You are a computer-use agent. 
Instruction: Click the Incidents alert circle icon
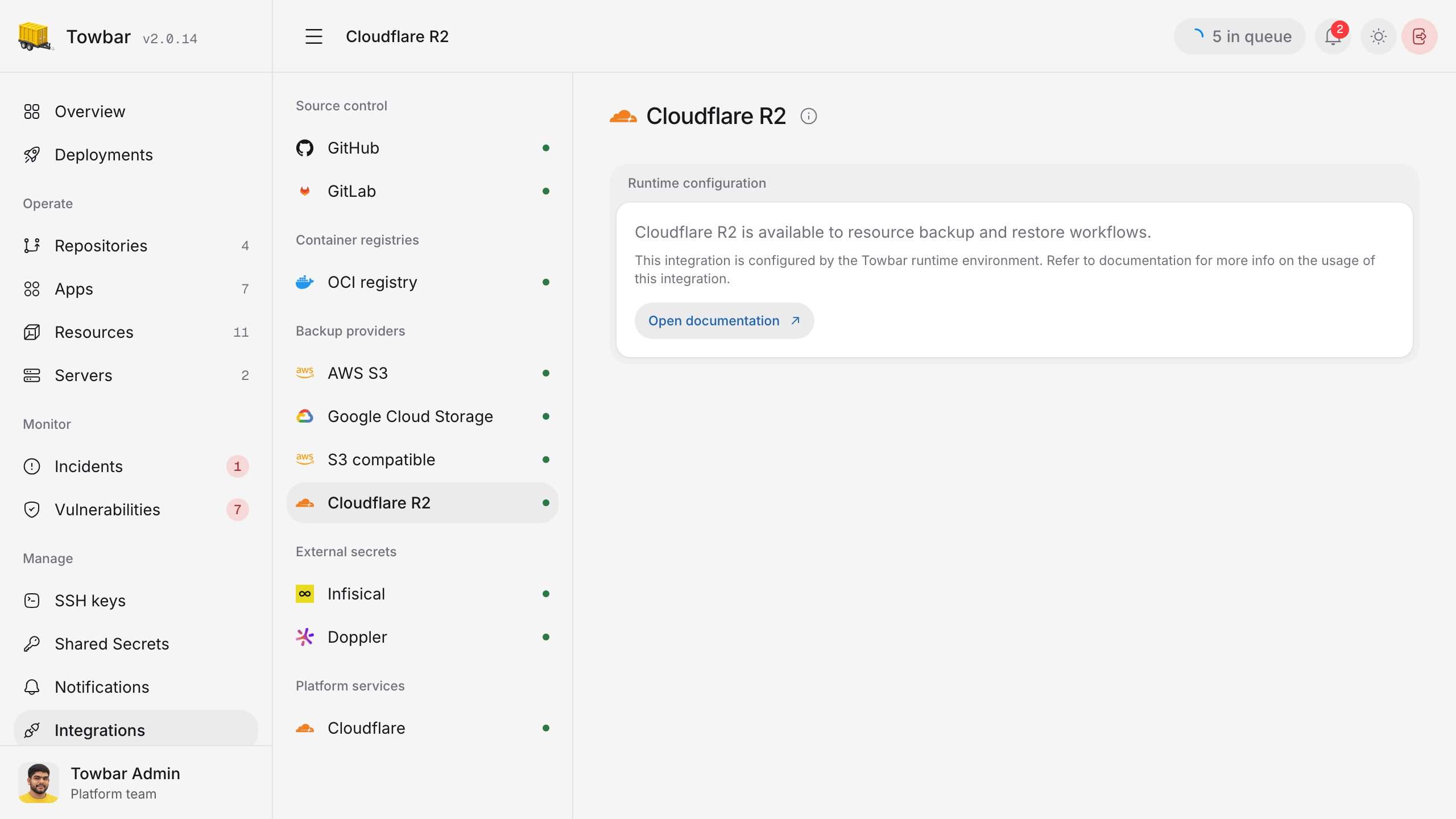(32, 466)
